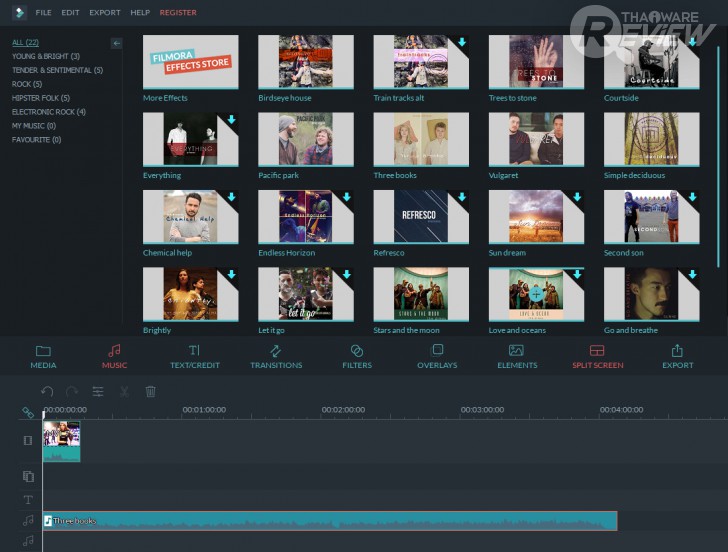Screen dimensions: 728x552
Task: Open Filmora Effects Store thumbnail
Action: point(190,61)
